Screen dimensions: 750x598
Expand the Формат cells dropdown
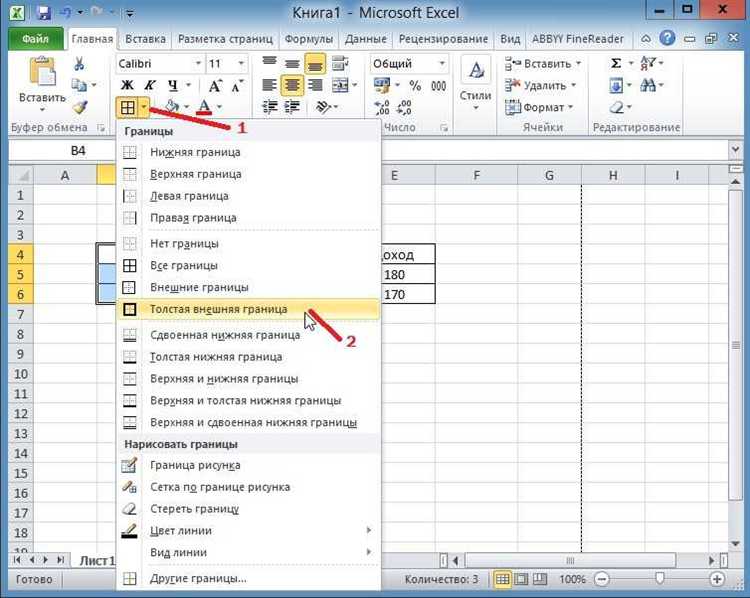pos(571,108)
